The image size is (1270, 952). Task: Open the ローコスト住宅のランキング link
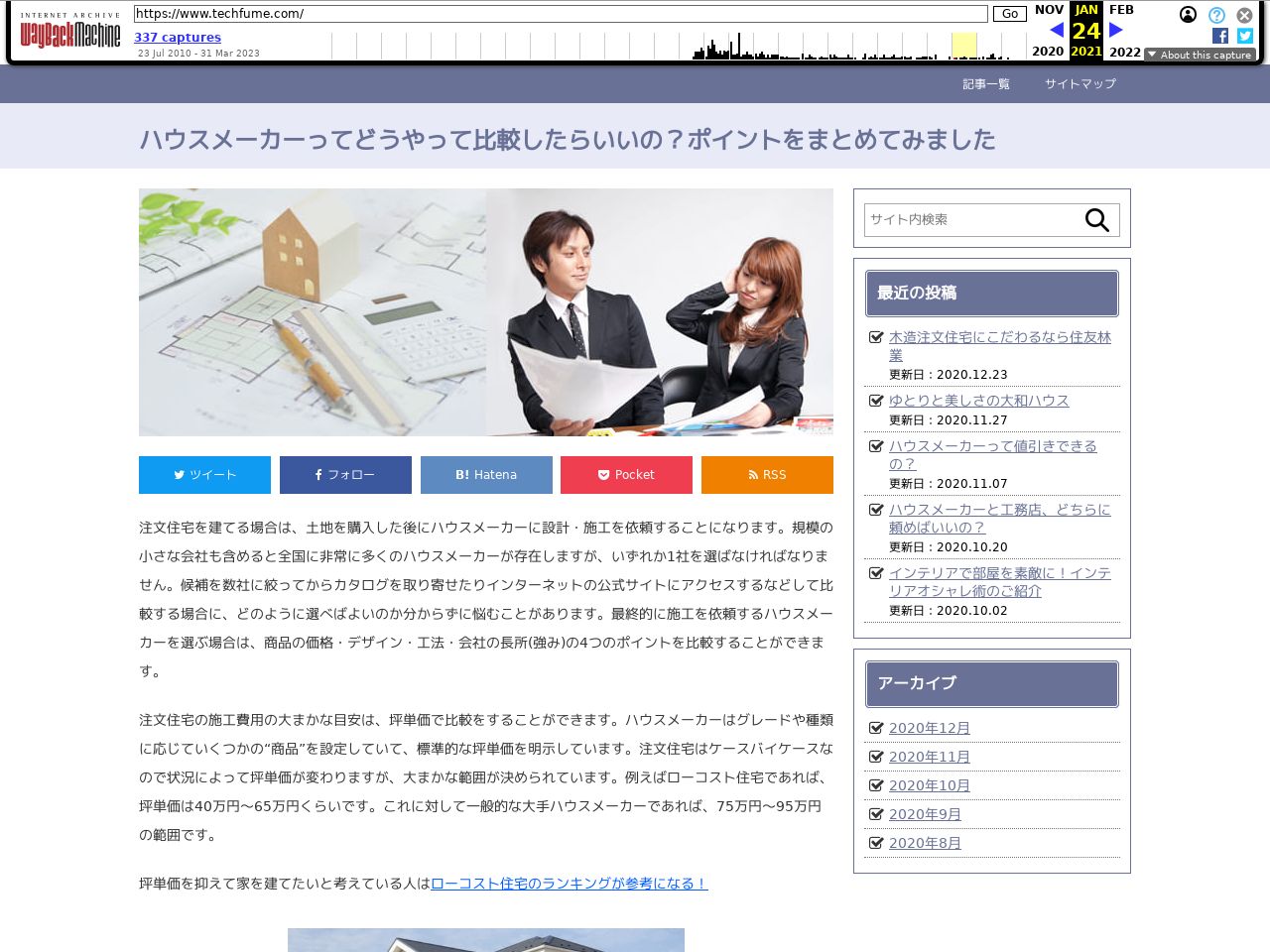point(569,884)
